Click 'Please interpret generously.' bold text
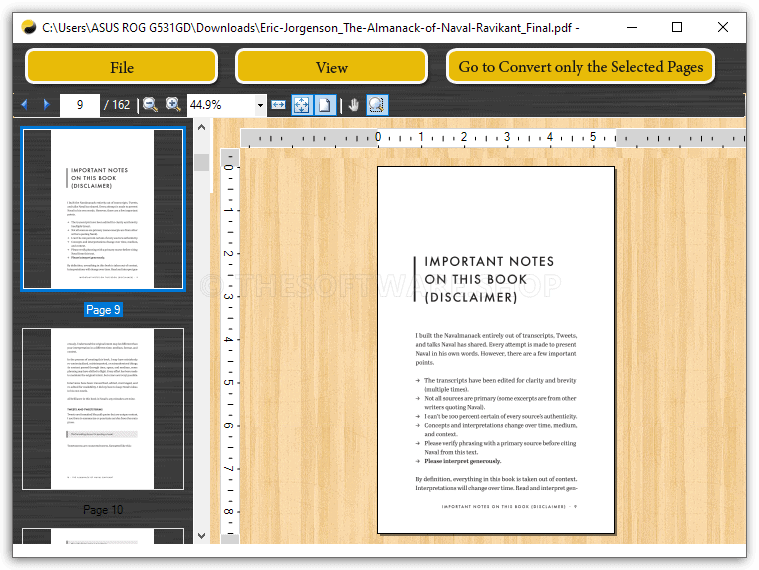Screen dimensions: 759x570 tap(463, 461)
